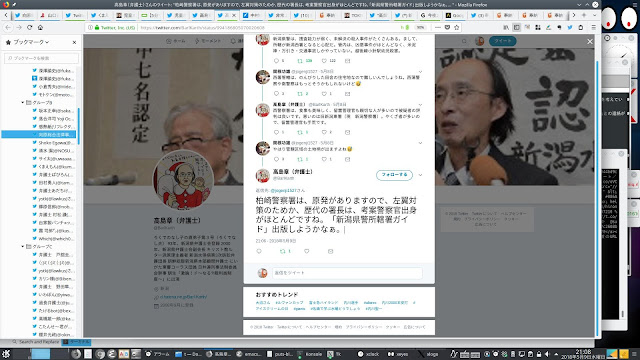The height and width of the screenshot is (360, 640).
Task: Focus the reply tweet input box
Action: (x=347, y=273)
